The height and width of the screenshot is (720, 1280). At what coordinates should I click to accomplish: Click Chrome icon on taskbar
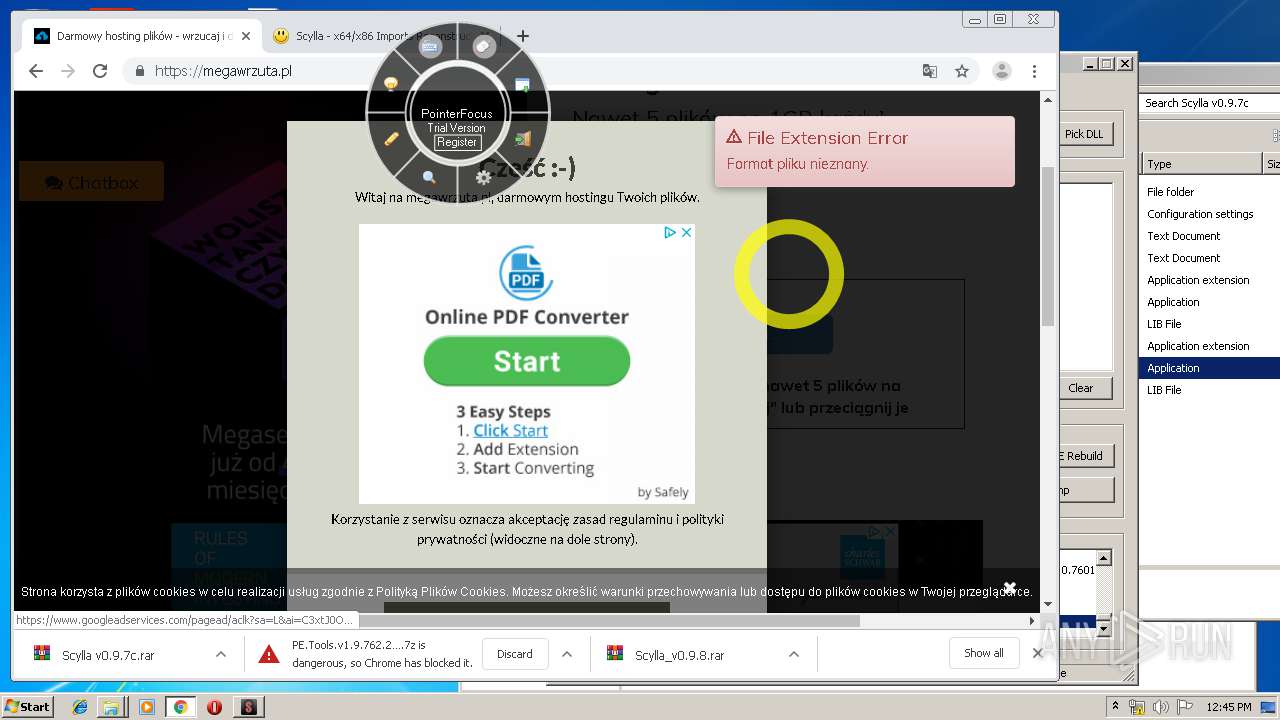click(181, 707)
